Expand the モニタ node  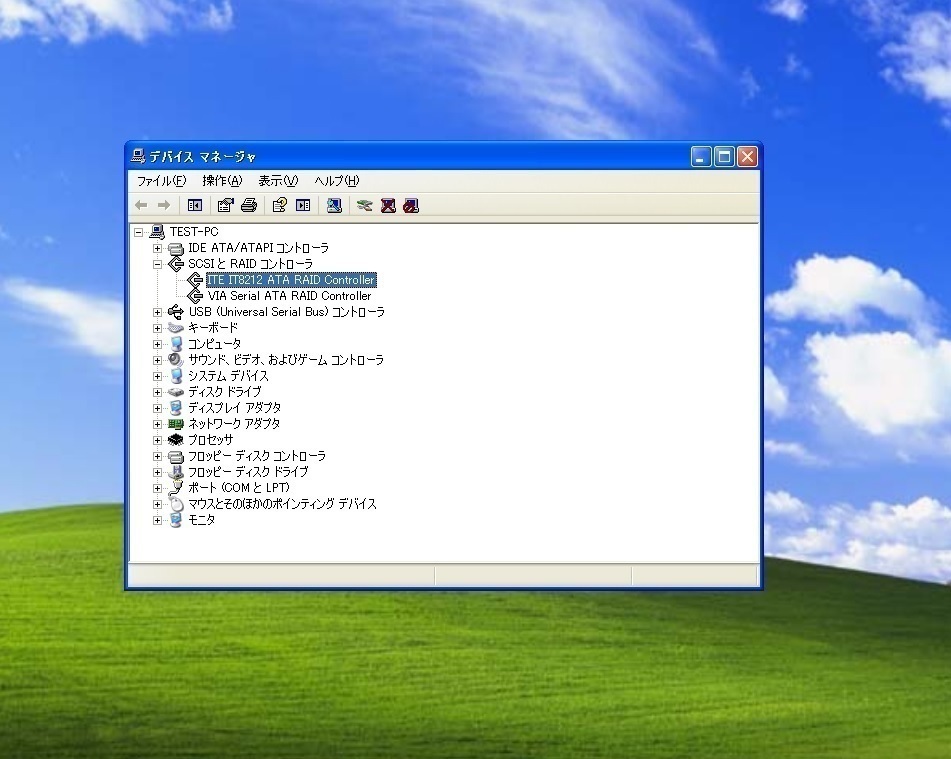click(x=158, y=521)
